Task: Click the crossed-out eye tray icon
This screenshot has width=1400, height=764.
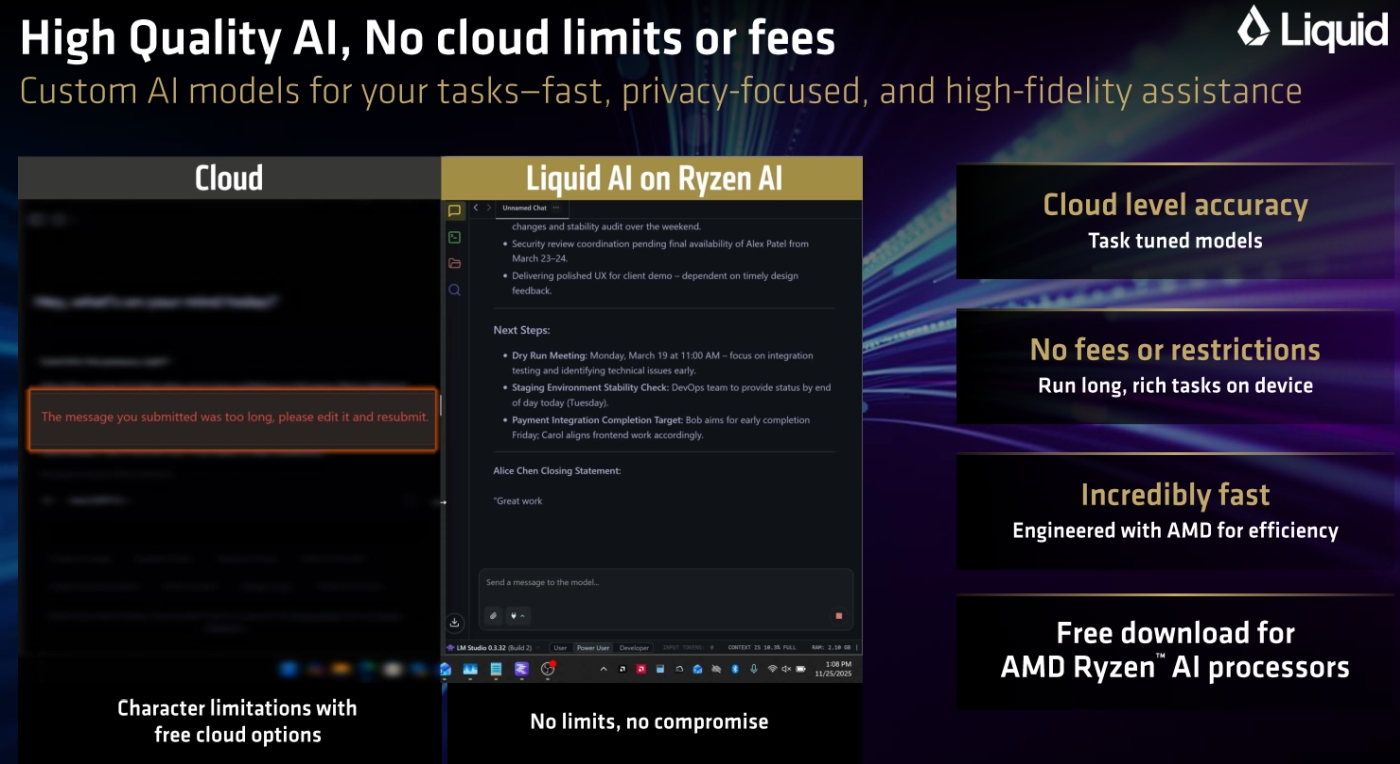Action: tap(716, 669)
